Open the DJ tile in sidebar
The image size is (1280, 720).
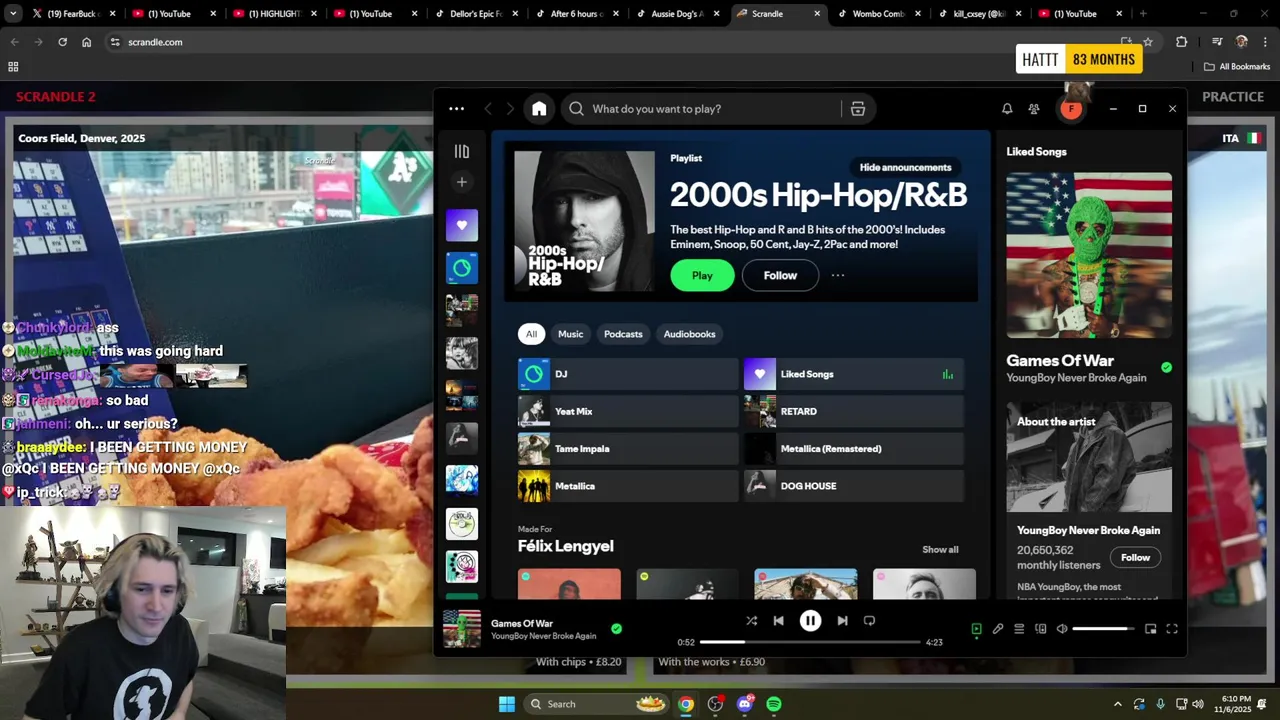click(462, 268)
